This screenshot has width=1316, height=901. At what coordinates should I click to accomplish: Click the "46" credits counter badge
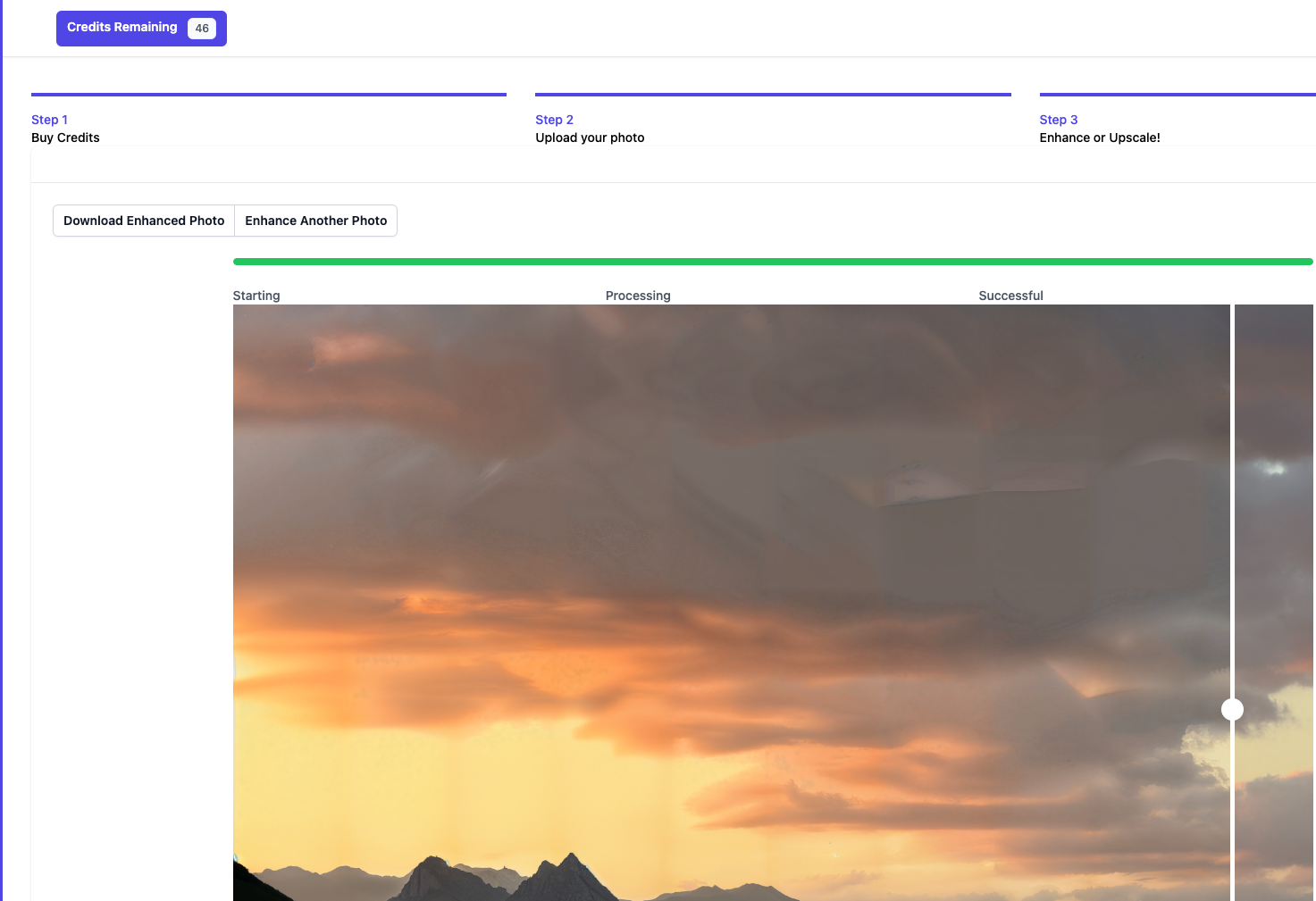click(x=202, y=28)
